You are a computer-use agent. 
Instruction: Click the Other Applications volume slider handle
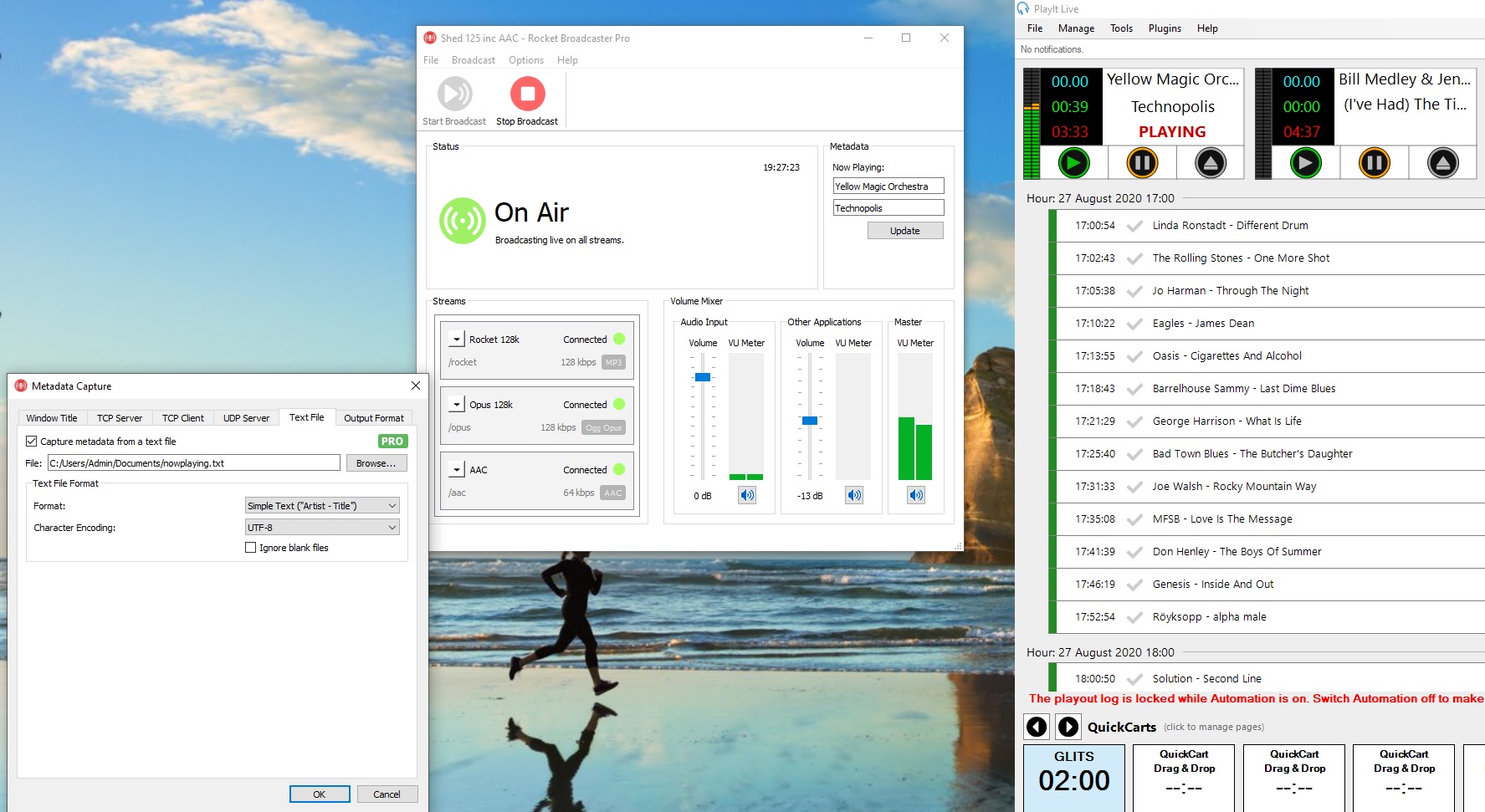point(810,421)
